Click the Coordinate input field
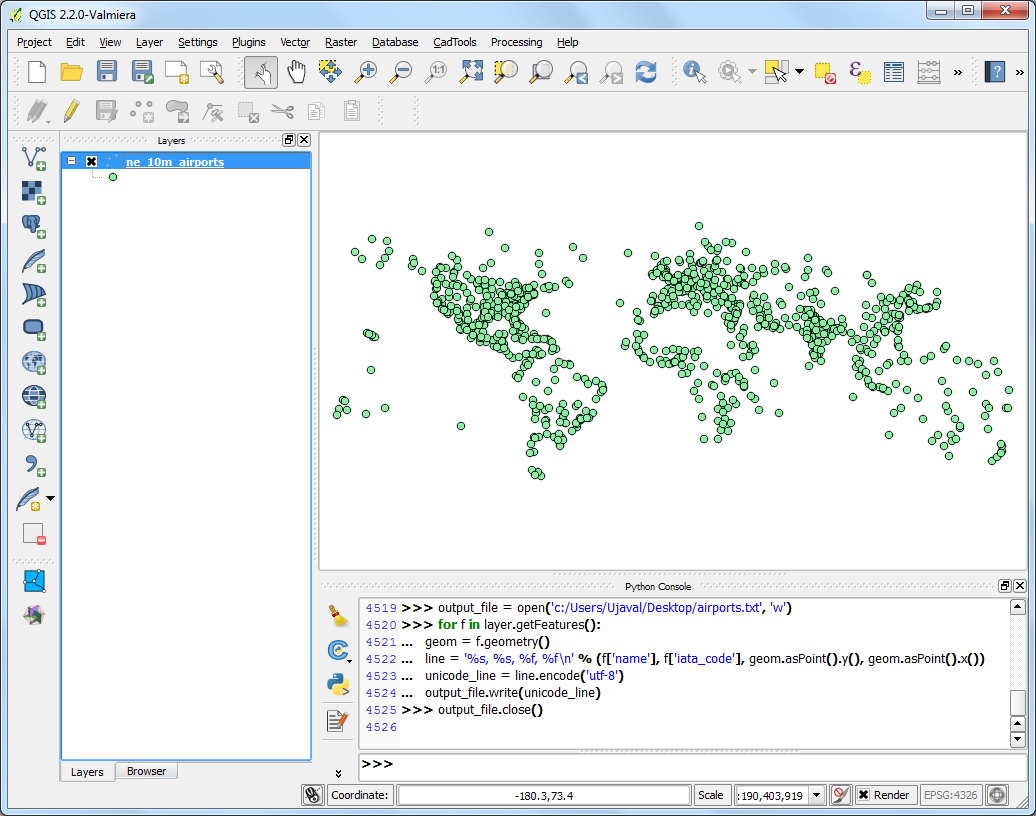The height and width of the screenshot is (816, 1036). point(544,795)
